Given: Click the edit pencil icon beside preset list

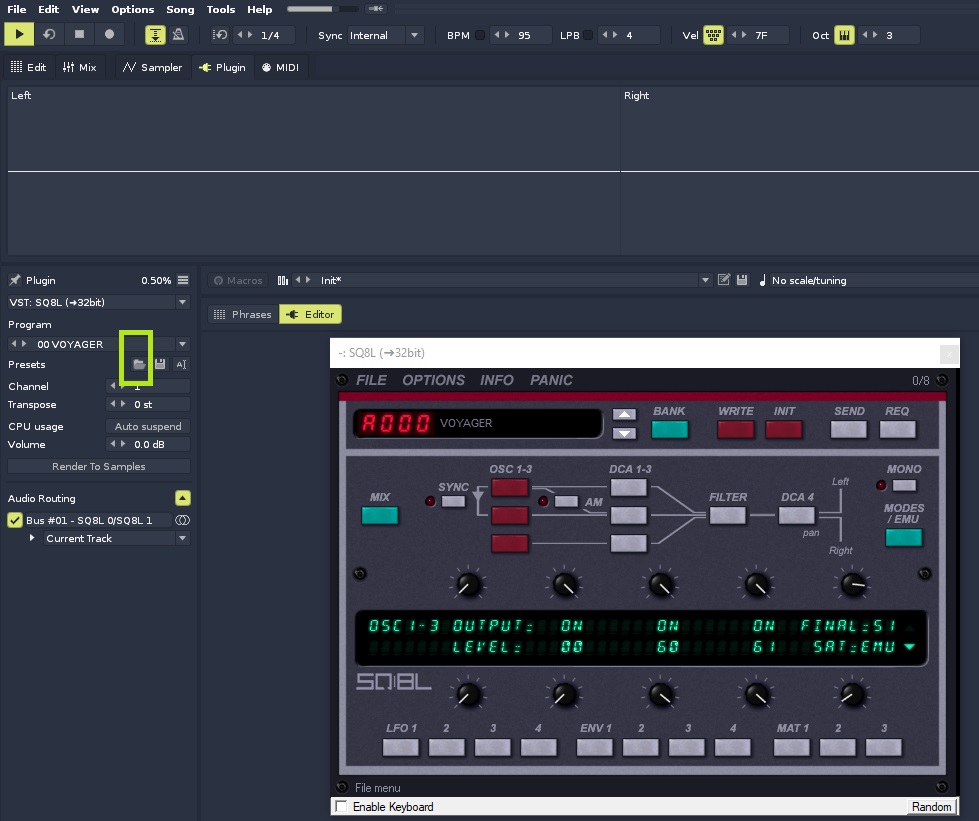Looking at the screenshot, I should (724, 280).
